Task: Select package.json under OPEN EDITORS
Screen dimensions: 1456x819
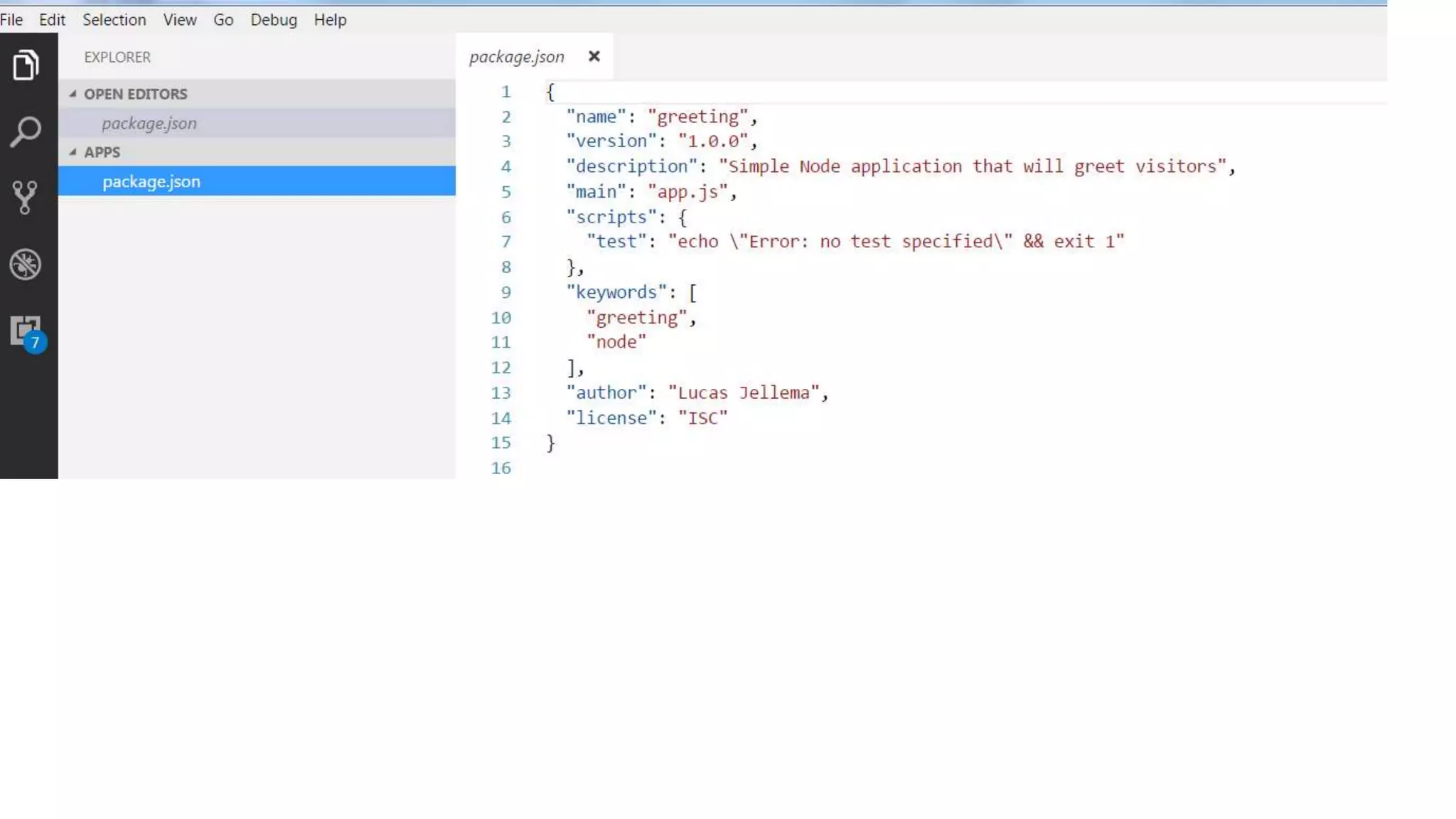Action: point(149,124)
